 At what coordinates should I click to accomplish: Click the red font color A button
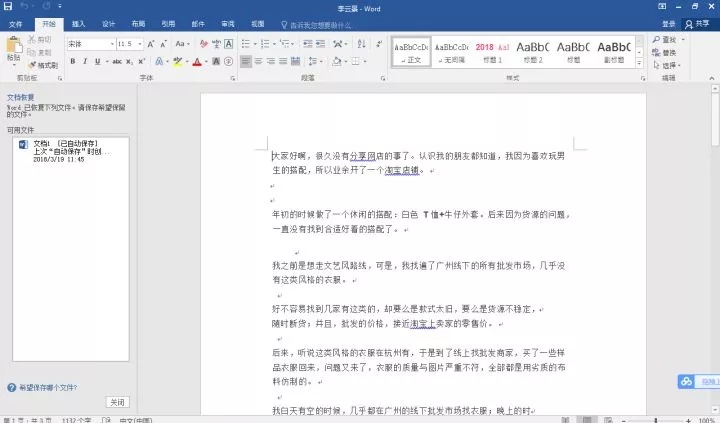(197, 62)
